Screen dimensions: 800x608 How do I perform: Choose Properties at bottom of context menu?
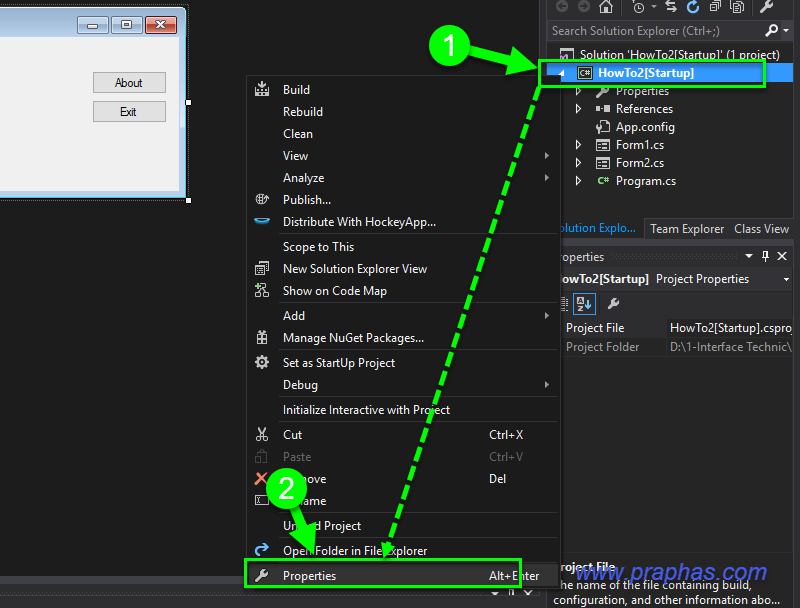pos(403,575)
